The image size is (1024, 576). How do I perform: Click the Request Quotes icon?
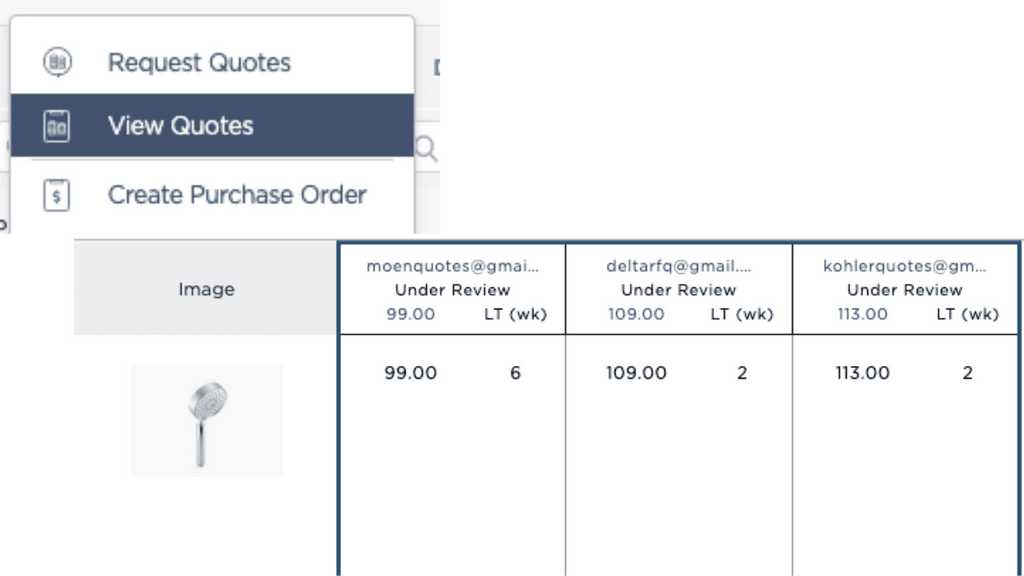tap(57, 62)
